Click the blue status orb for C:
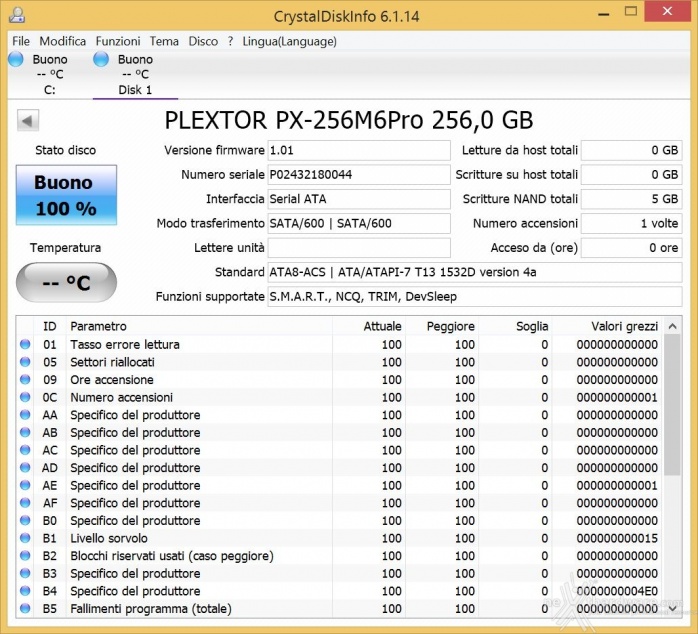The image size is (698, 634). (x=16, y=59)
